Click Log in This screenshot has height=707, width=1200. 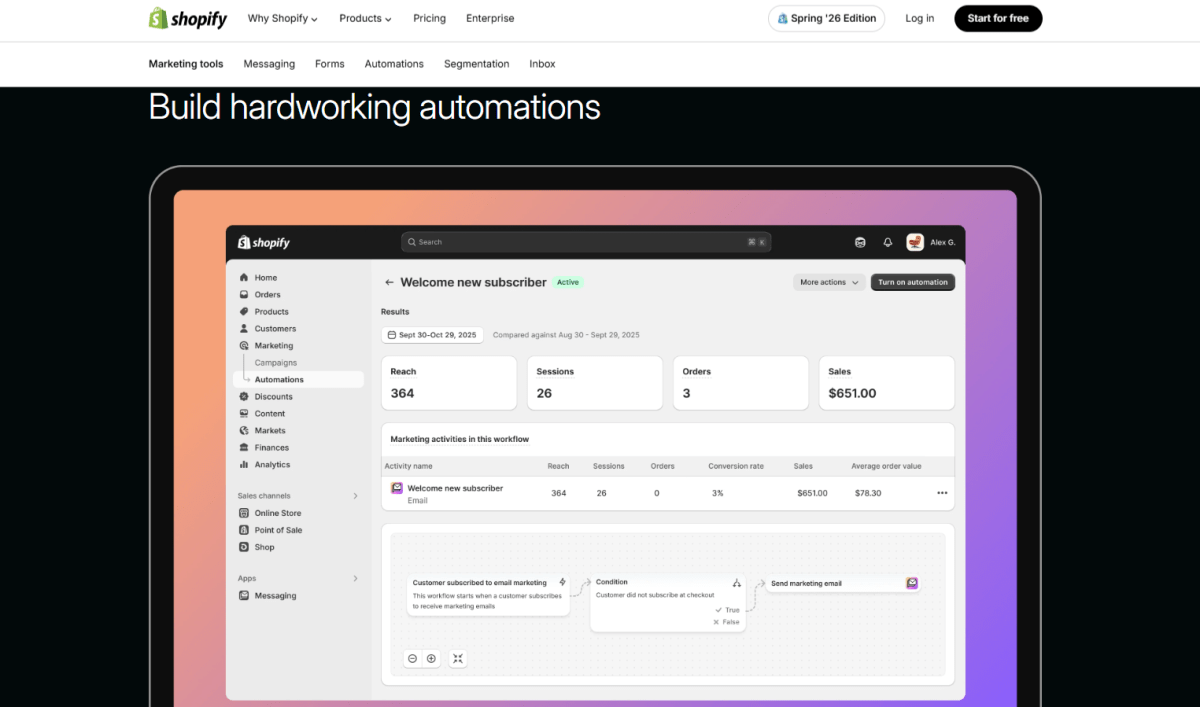pyautogui.click(x=920, y=18)
